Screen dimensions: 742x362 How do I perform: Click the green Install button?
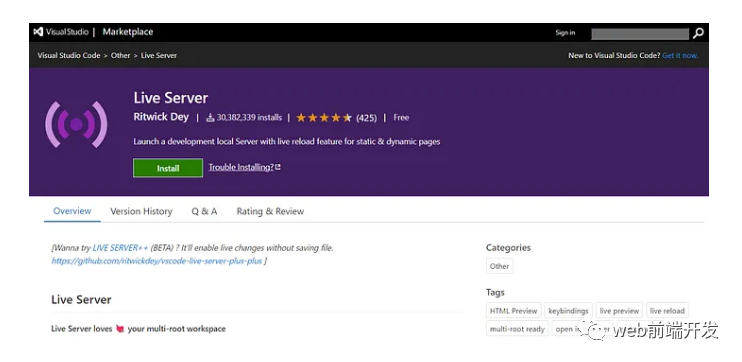click(x=168, y=168)
